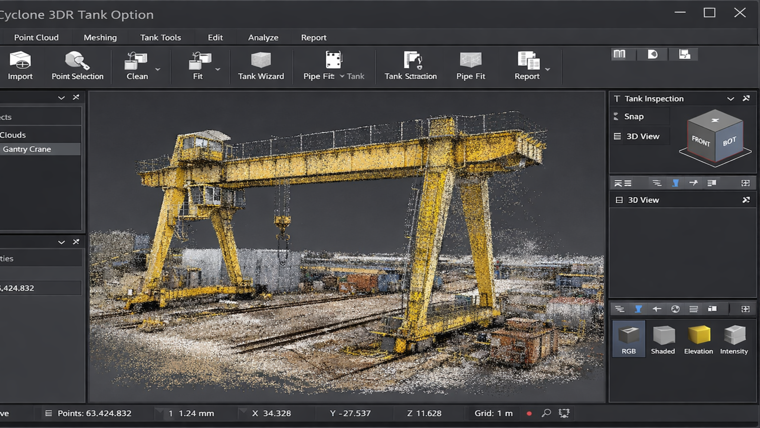
Task: Collapse the Tank Inspection panel chevron
Action: click(730, 98)
